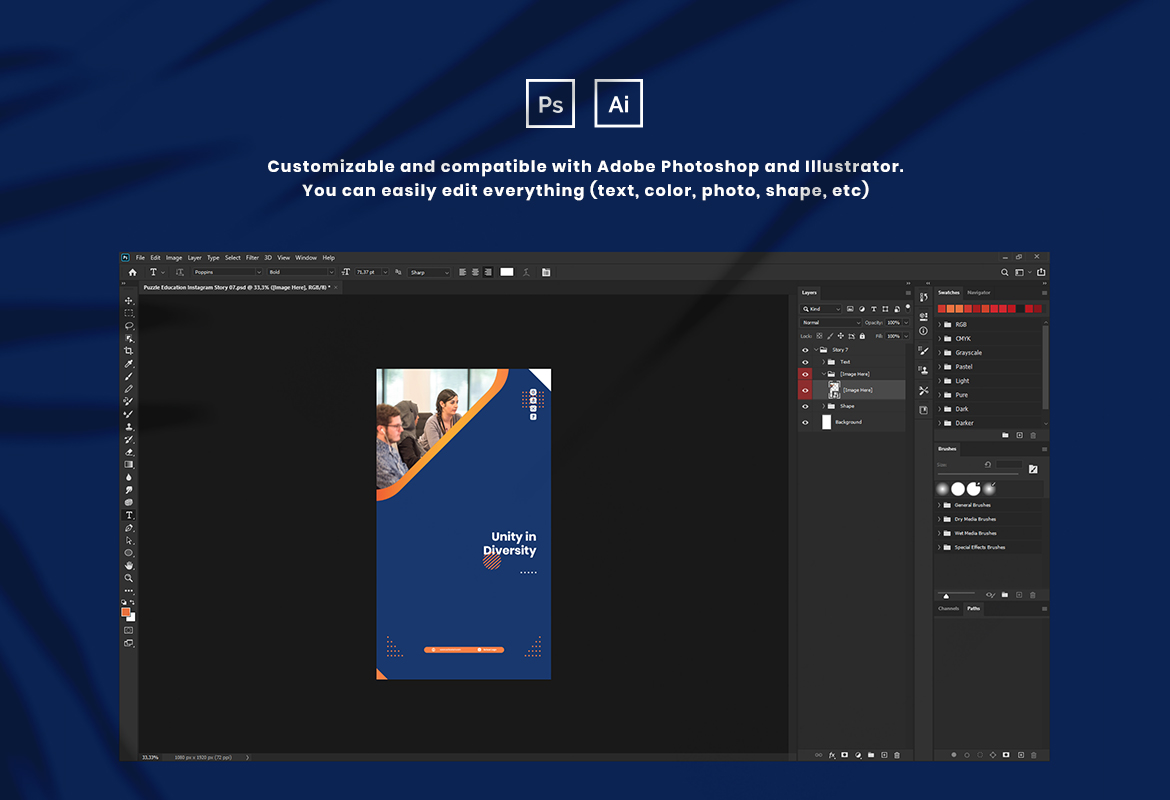Screen dimensions: 1170x800
Task: Open the Filter menu
Action: pyautogui.click(x=252, y=257)
